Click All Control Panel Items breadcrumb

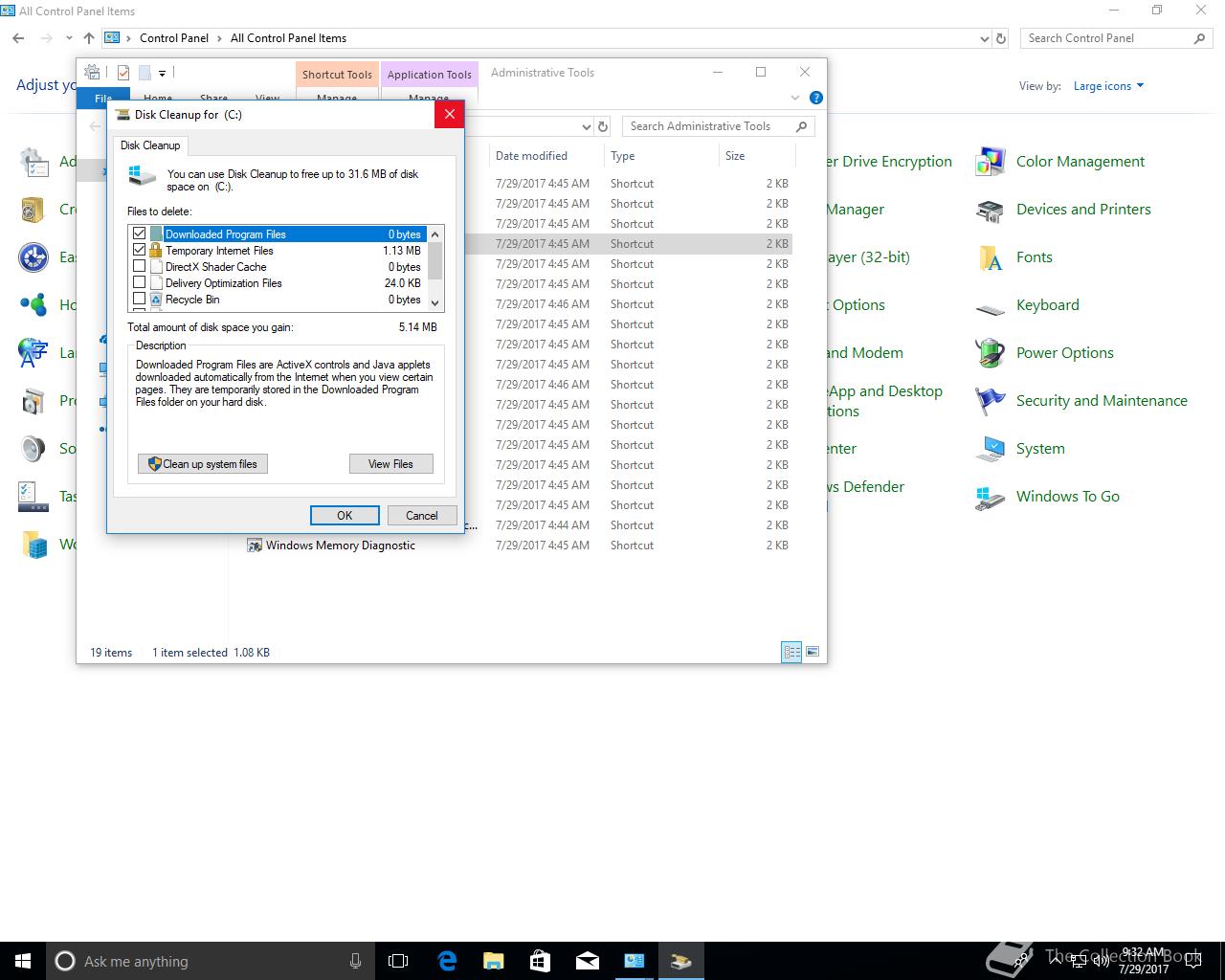(x=288, y=38)
